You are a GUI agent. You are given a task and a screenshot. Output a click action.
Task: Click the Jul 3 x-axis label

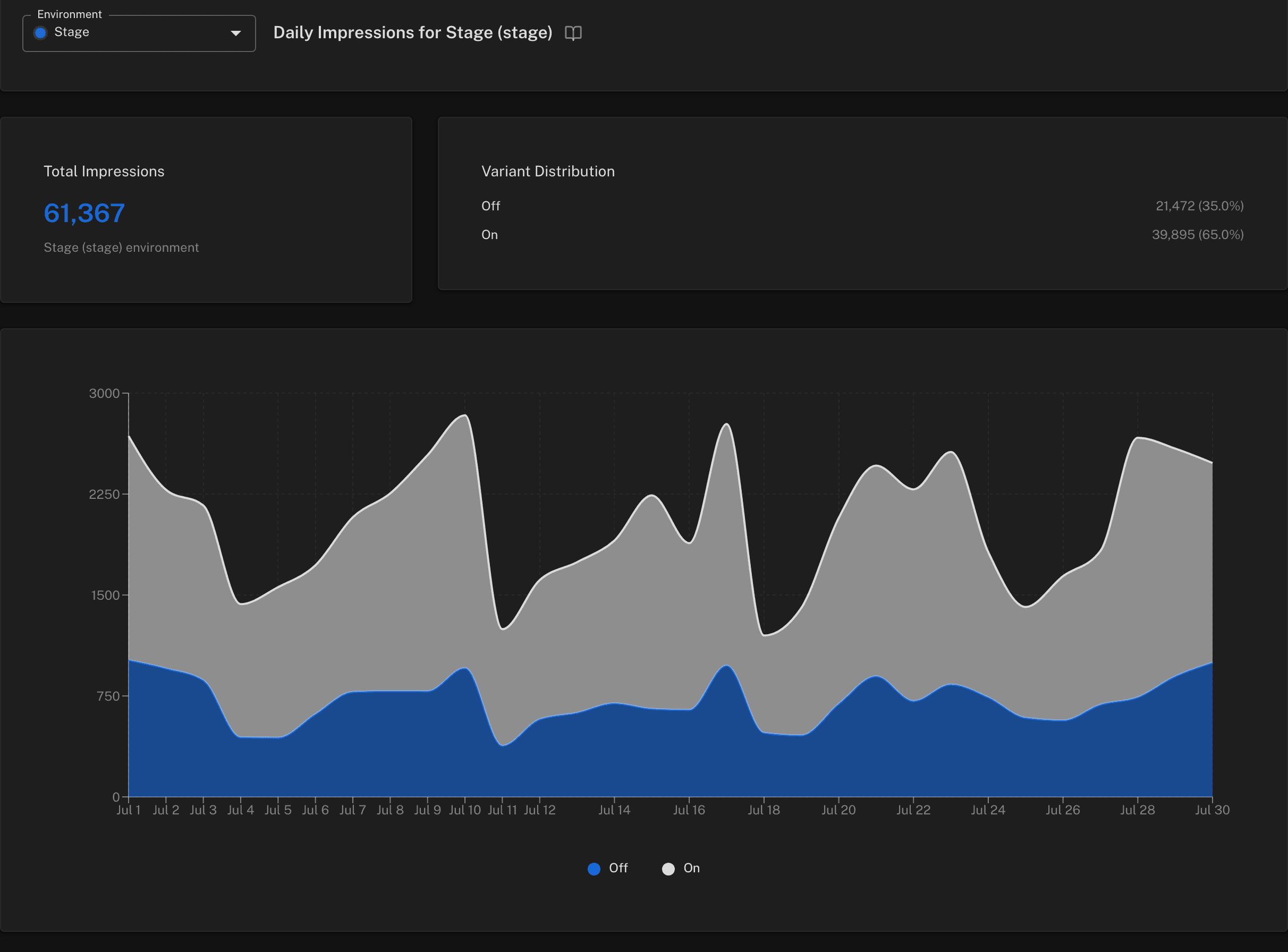click(x=204, y=810)
